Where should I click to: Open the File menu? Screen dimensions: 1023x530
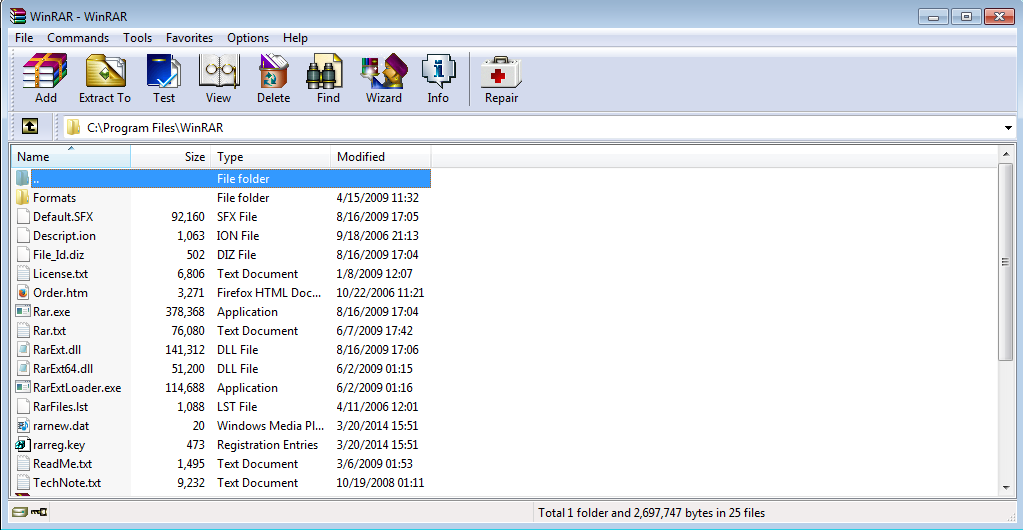(24, 38)
